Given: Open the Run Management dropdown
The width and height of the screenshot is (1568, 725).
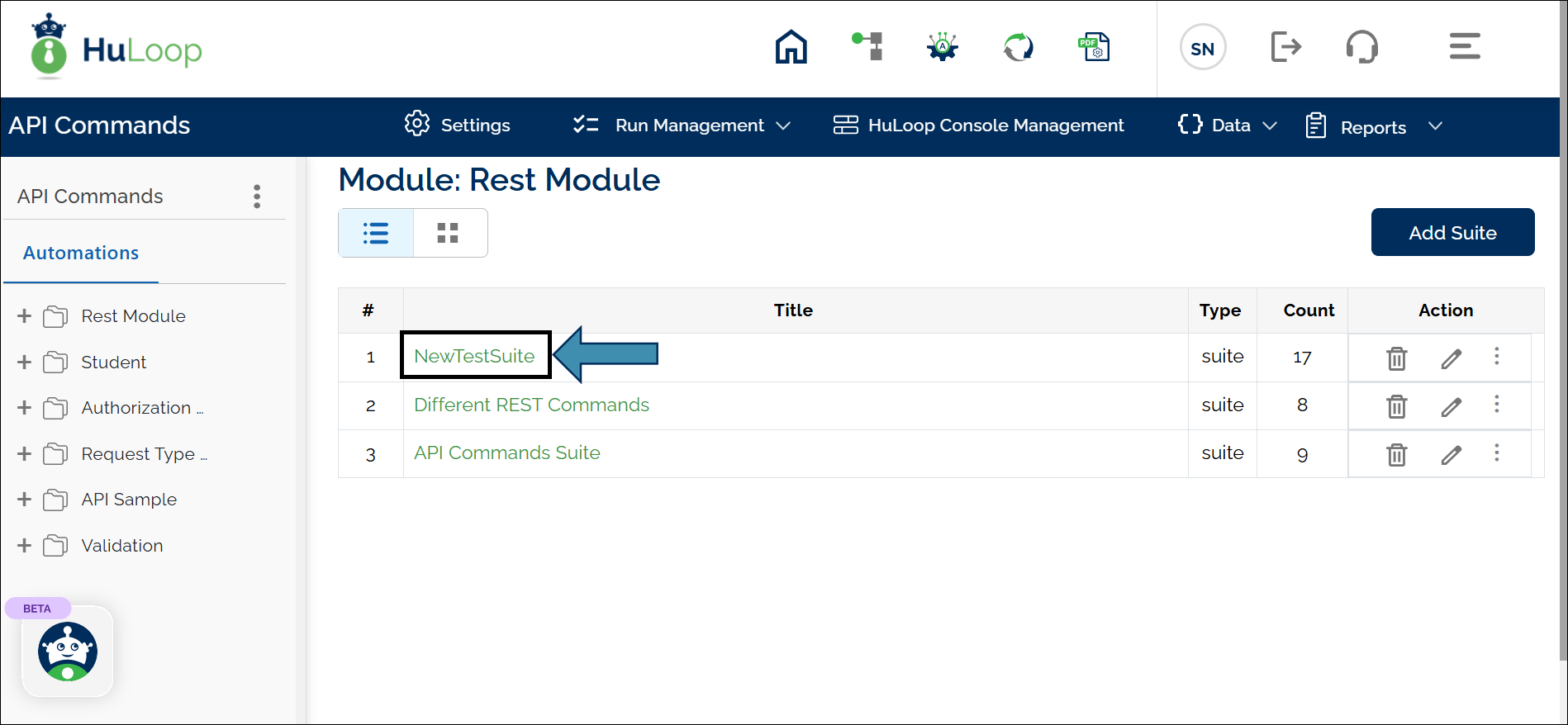Looking at the screenshot, I should (x=682, y=126).
